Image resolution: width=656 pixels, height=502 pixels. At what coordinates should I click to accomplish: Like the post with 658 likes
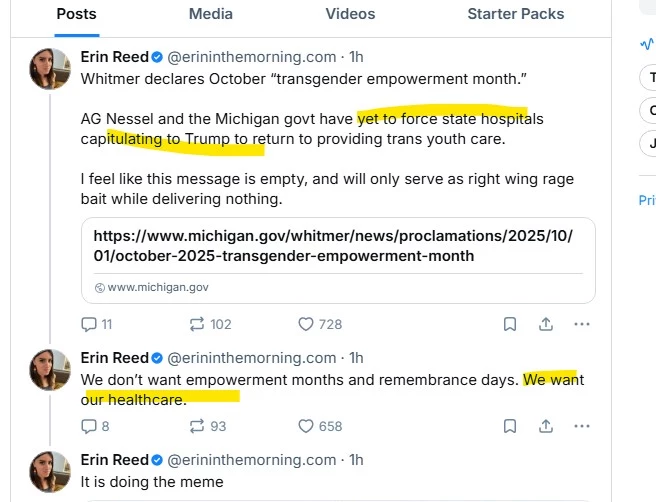[306, 426]
